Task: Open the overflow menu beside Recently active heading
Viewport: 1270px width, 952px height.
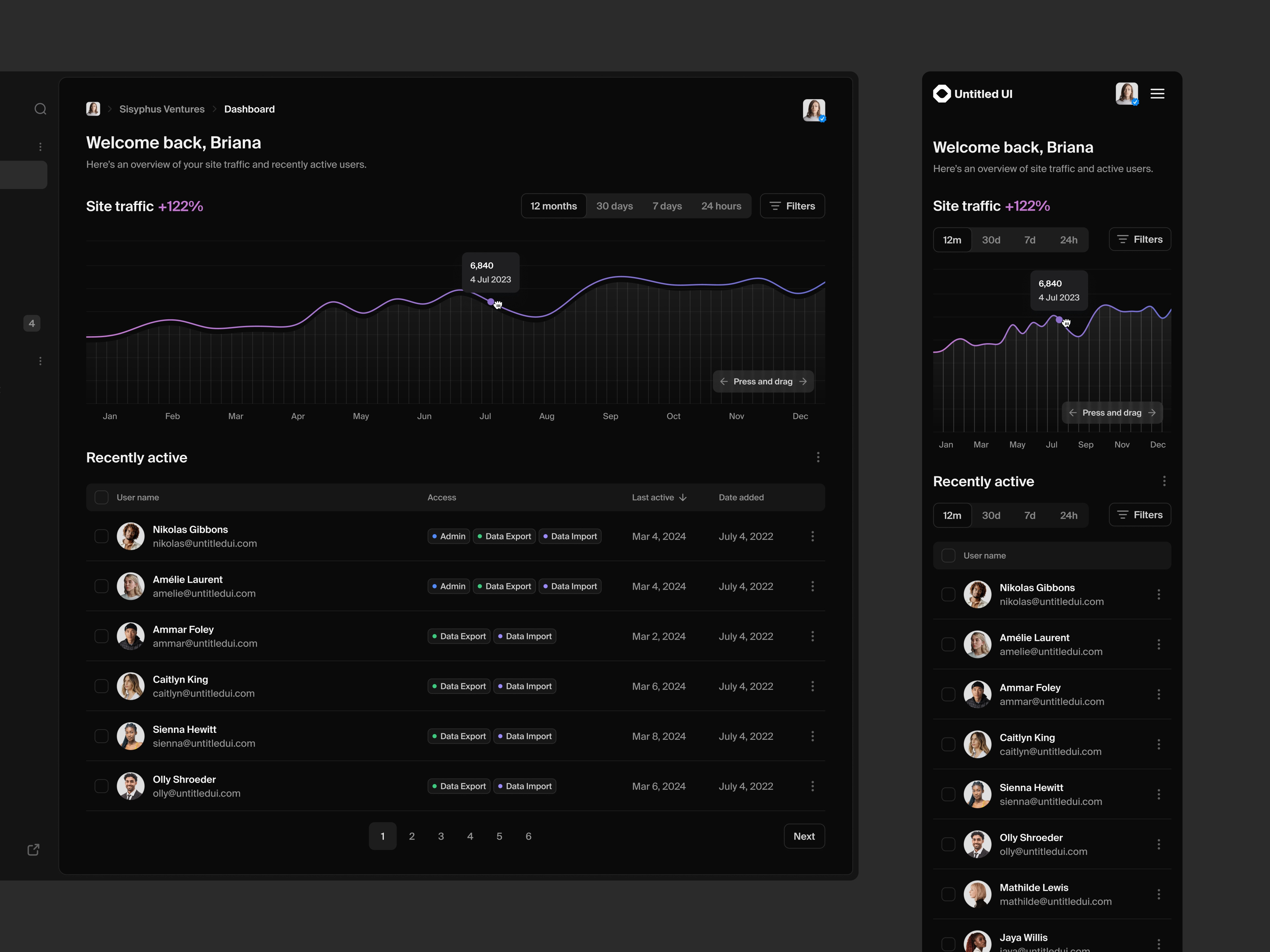Action: (x=818, y=457)
